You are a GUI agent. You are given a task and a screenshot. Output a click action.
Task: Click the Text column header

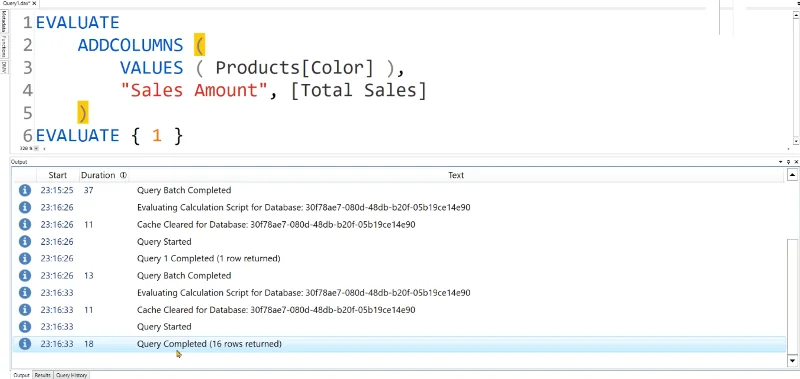pos(456,175)
